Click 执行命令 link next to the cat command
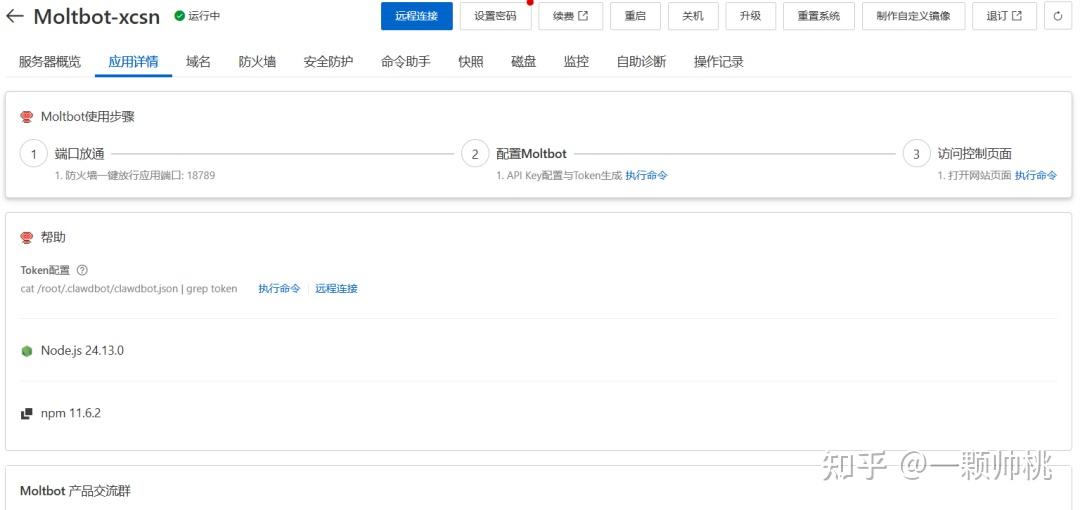The height and width of the screenshot is (510, 1080). [280, 289]
